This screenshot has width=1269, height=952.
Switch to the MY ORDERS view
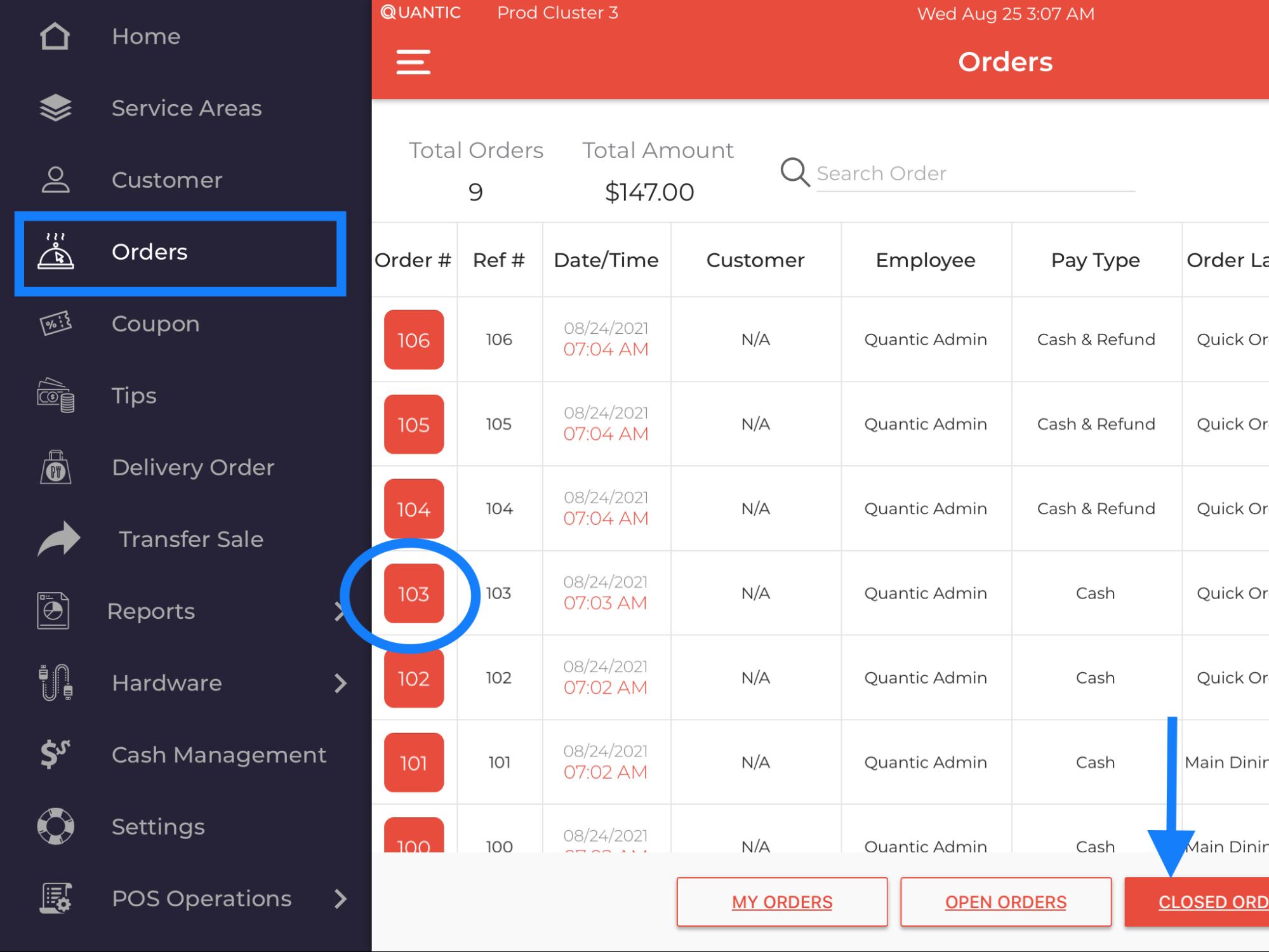(781, 902)
